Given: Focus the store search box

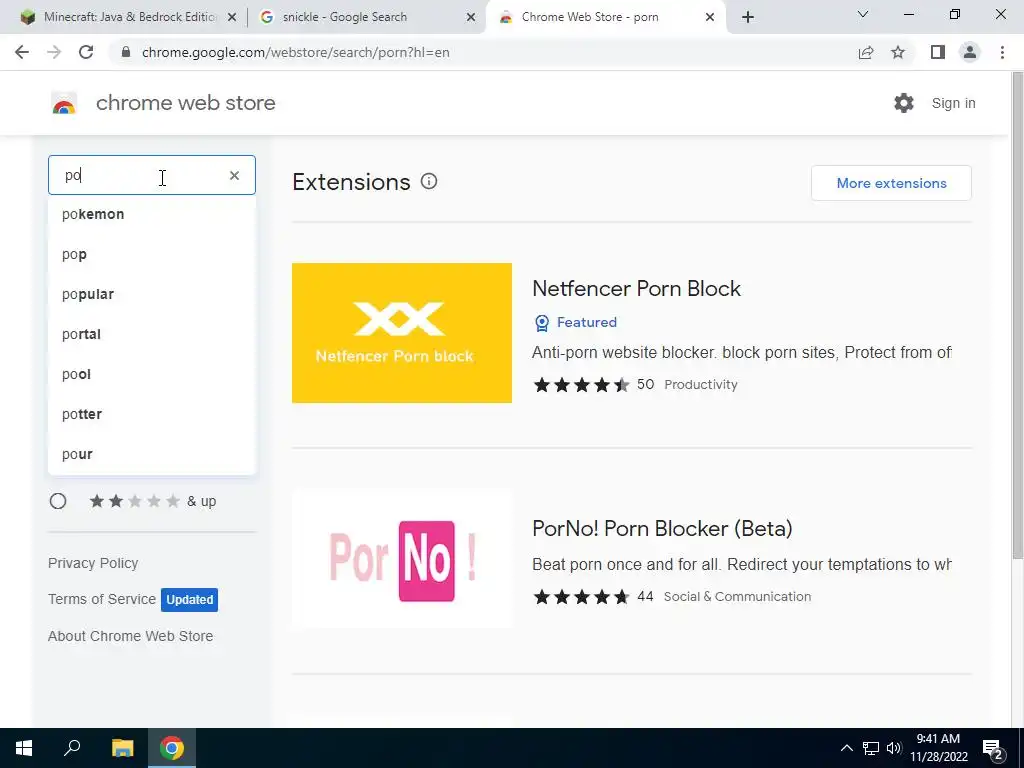Looking at the screenshot, I should click(152, 175).
